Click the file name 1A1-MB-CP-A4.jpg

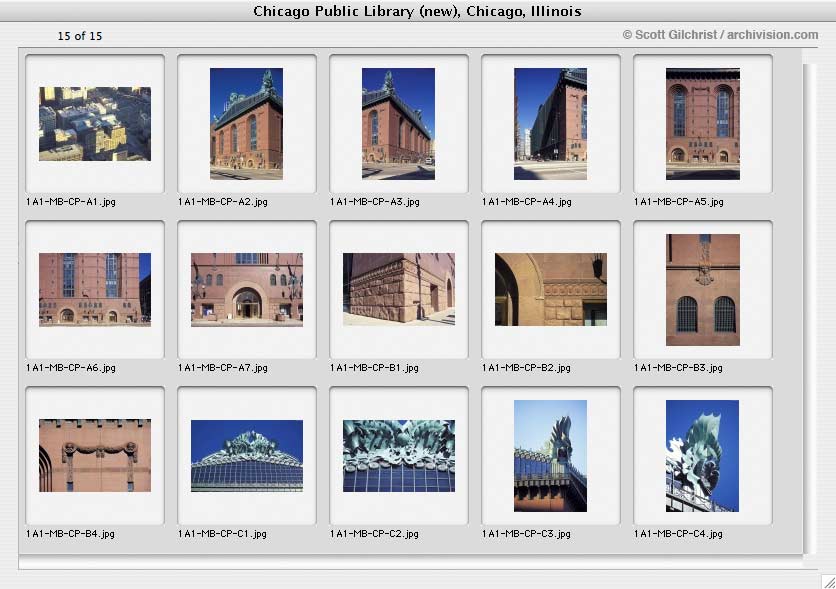526,202
